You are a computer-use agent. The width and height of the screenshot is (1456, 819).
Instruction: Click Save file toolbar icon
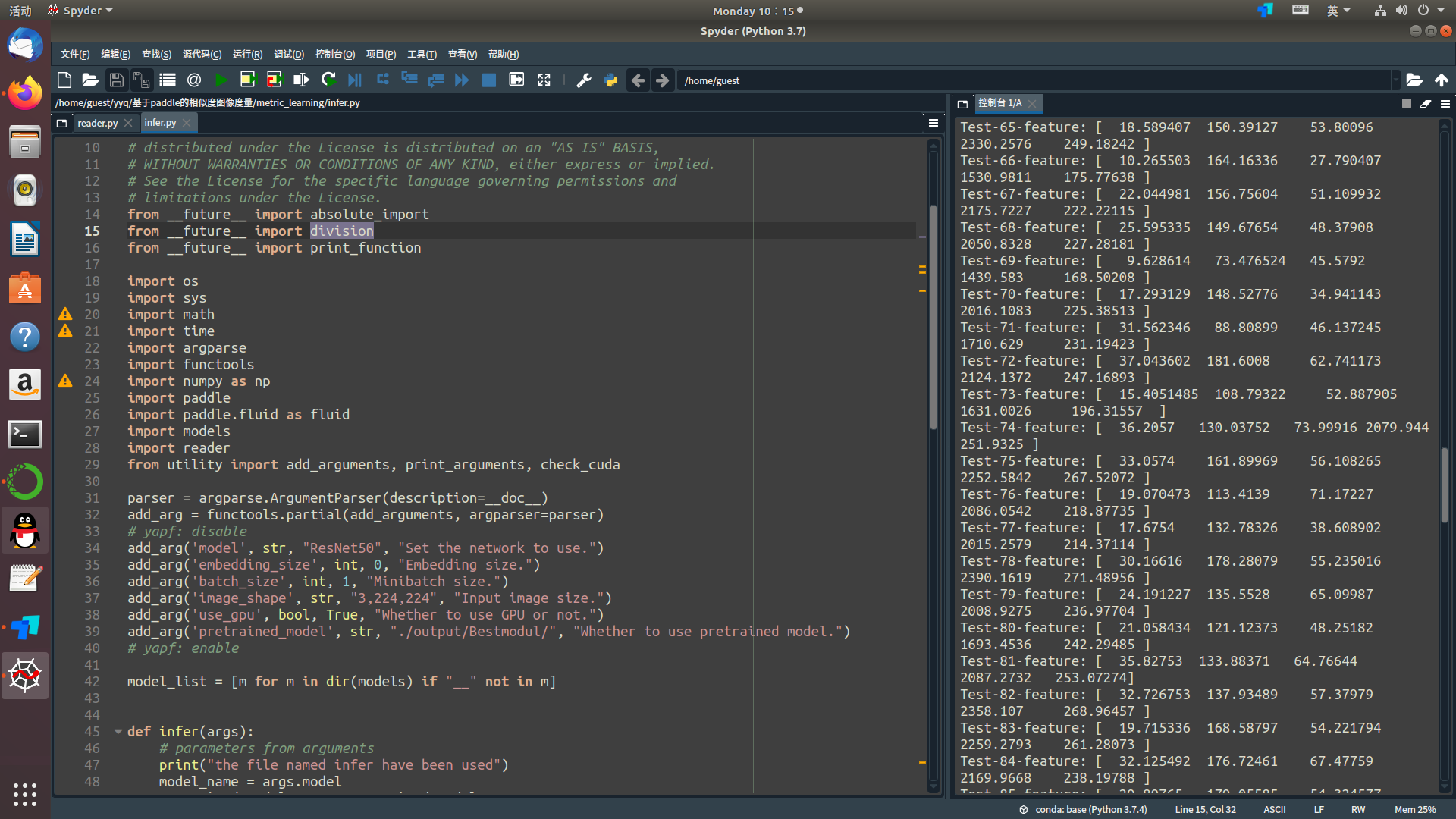coord(116,80)
